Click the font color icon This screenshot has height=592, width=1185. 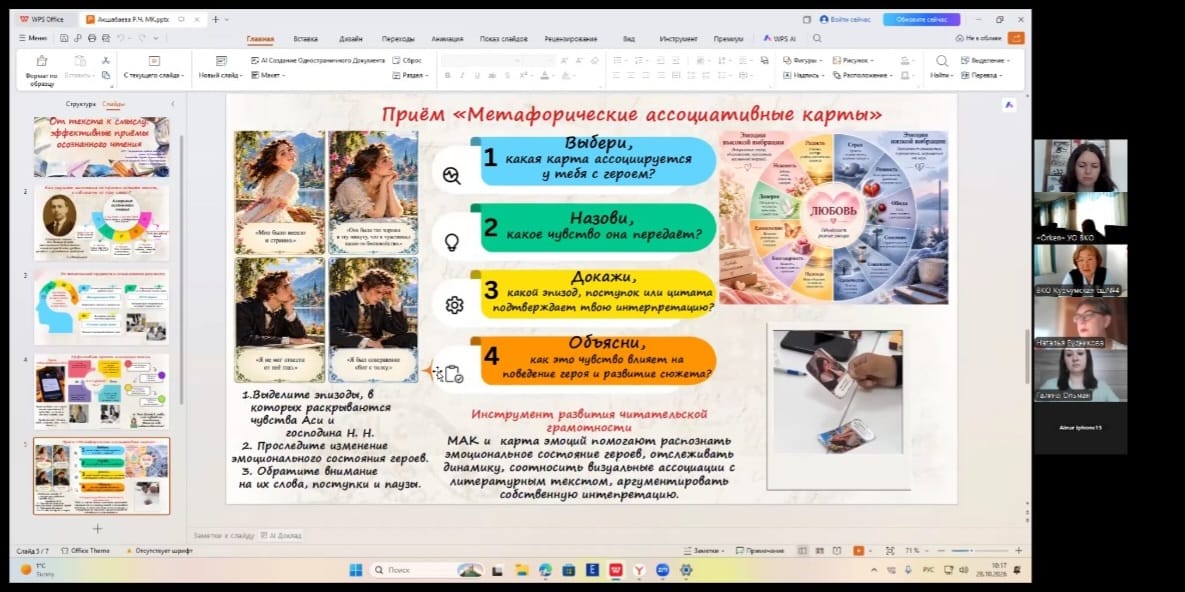[544, 76]
